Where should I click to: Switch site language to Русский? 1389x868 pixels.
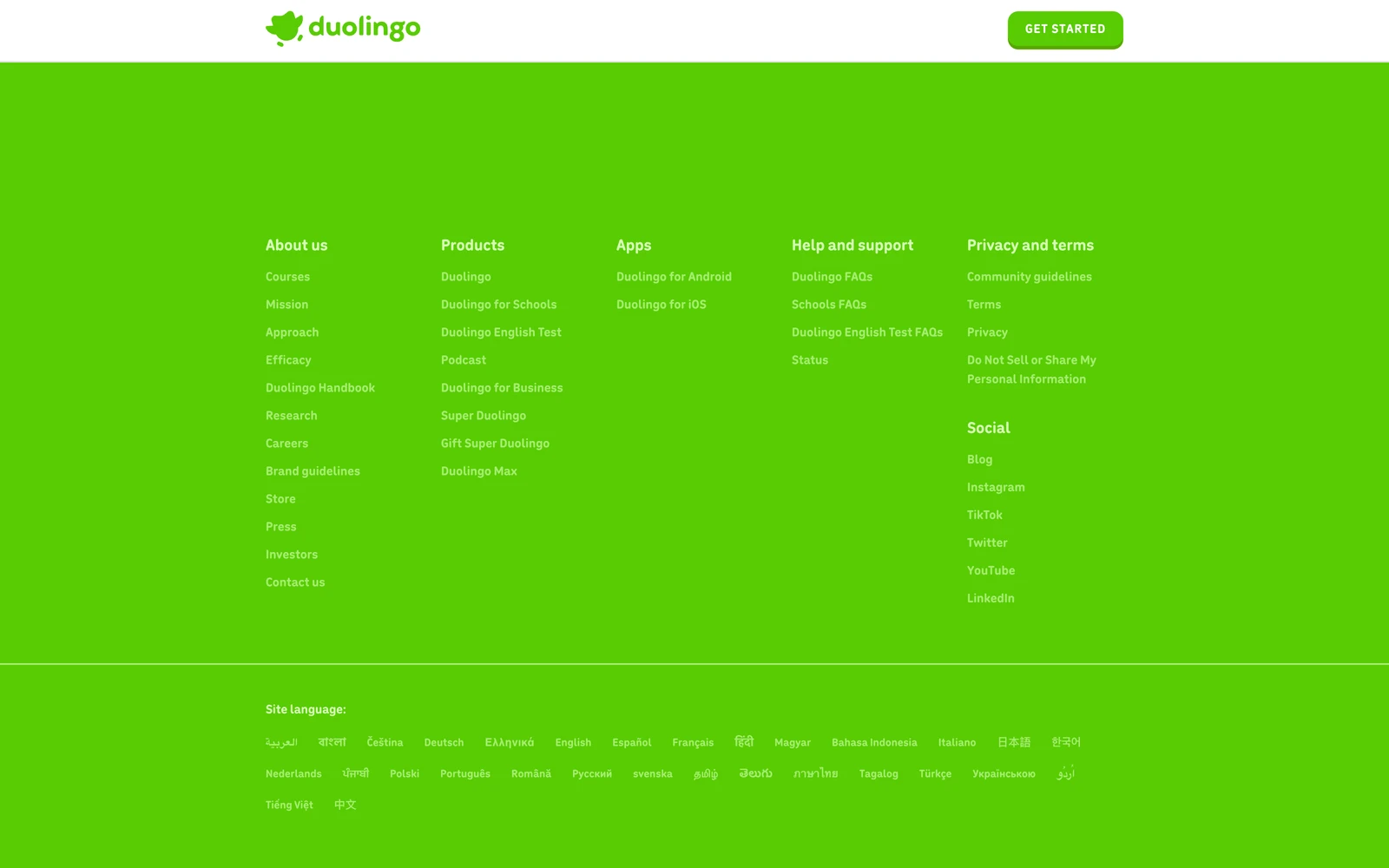click(x=592, y=774)
